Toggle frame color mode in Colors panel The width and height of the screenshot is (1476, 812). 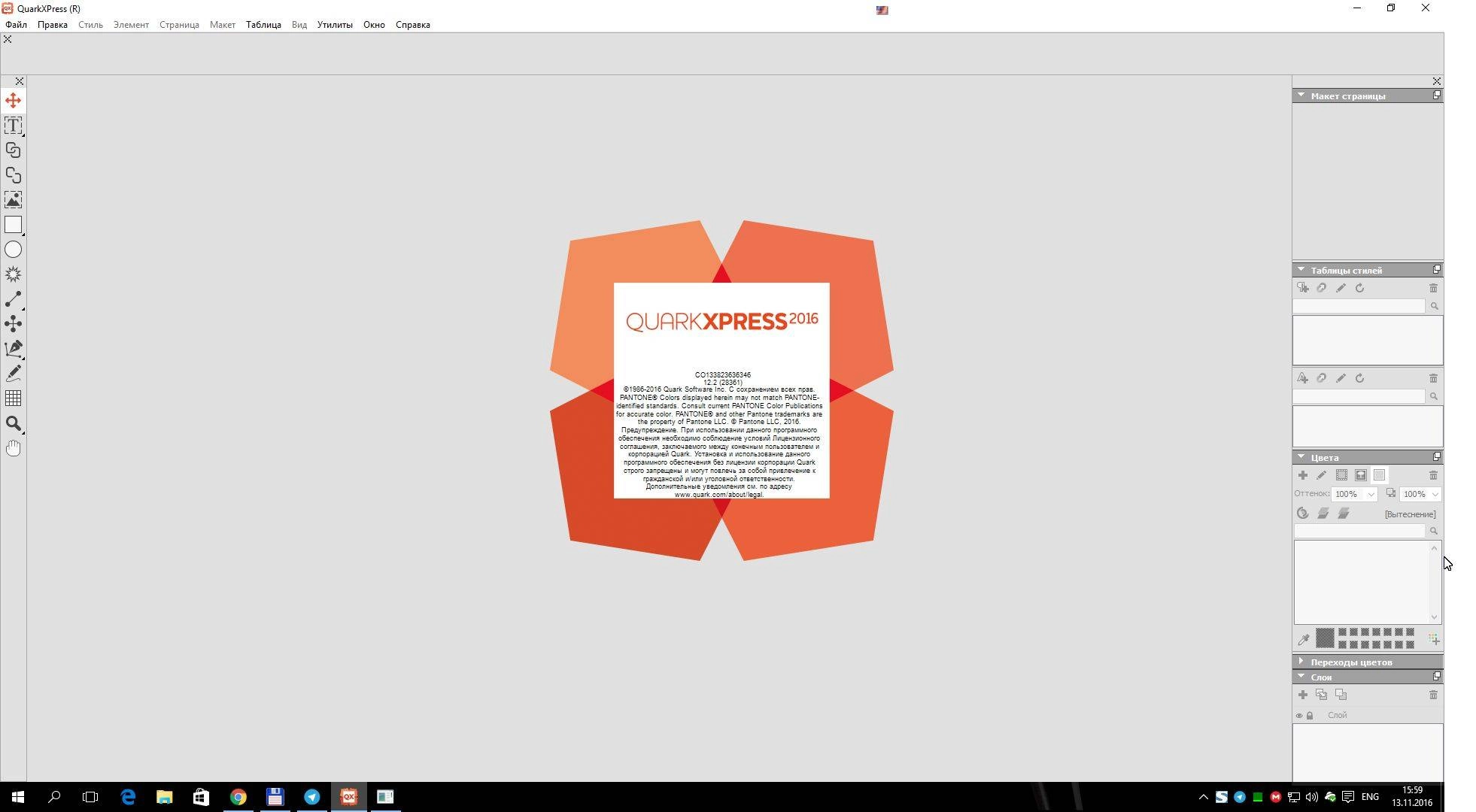click(x=1341, y=475)
